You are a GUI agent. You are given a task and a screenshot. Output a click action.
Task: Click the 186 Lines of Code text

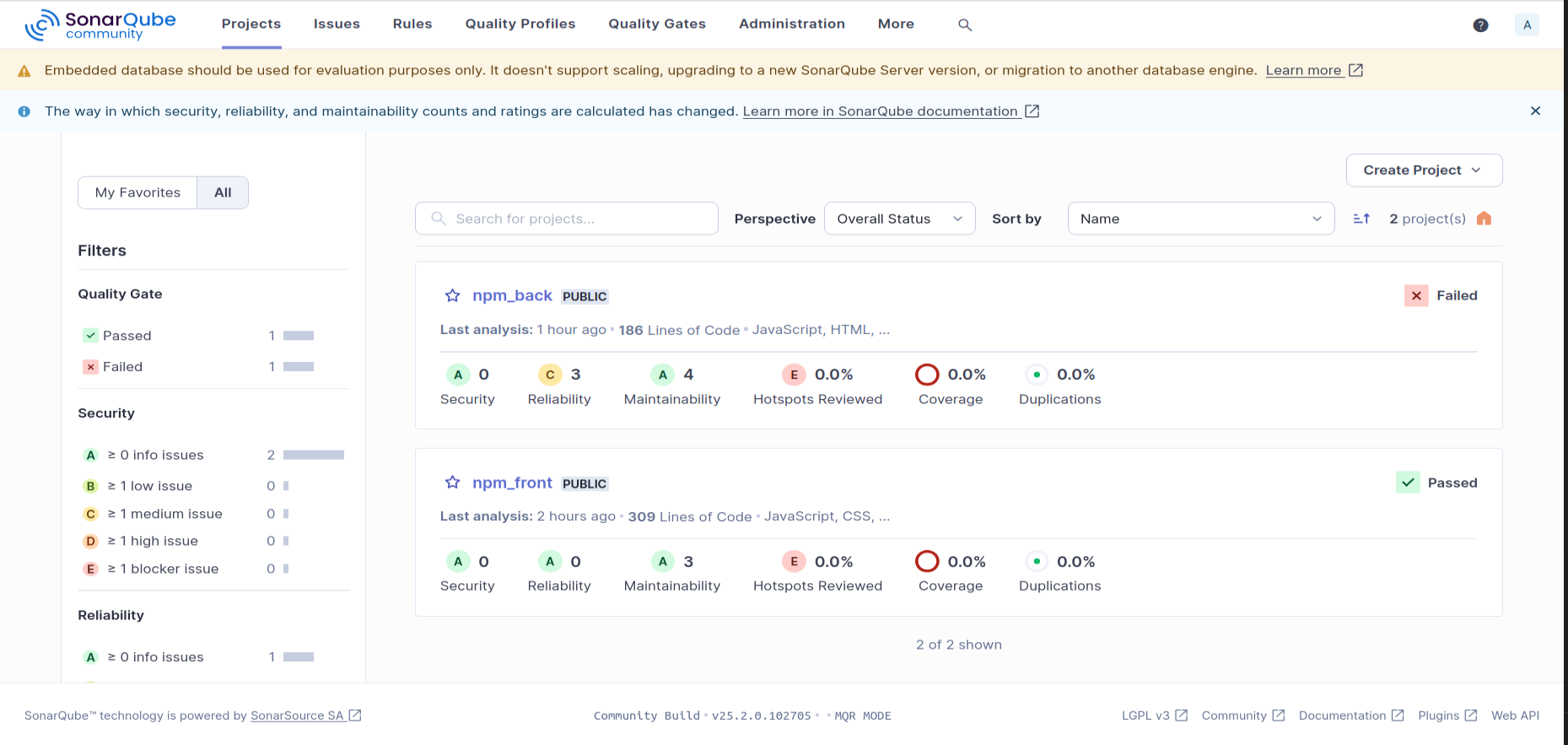click(x=679, y=330)
